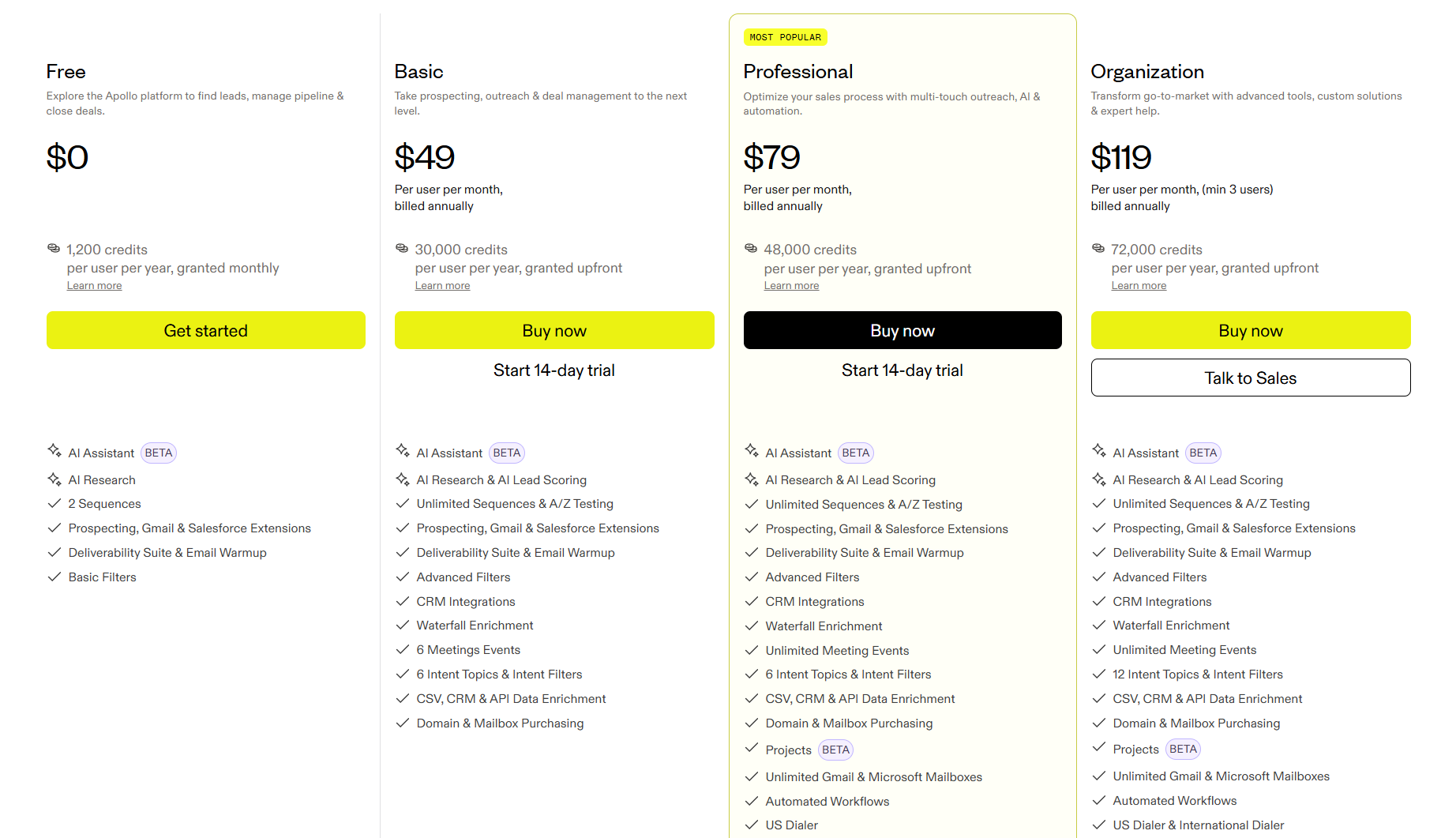Click the coin icon beside 30,000 credits

click(x=402, y=249)
